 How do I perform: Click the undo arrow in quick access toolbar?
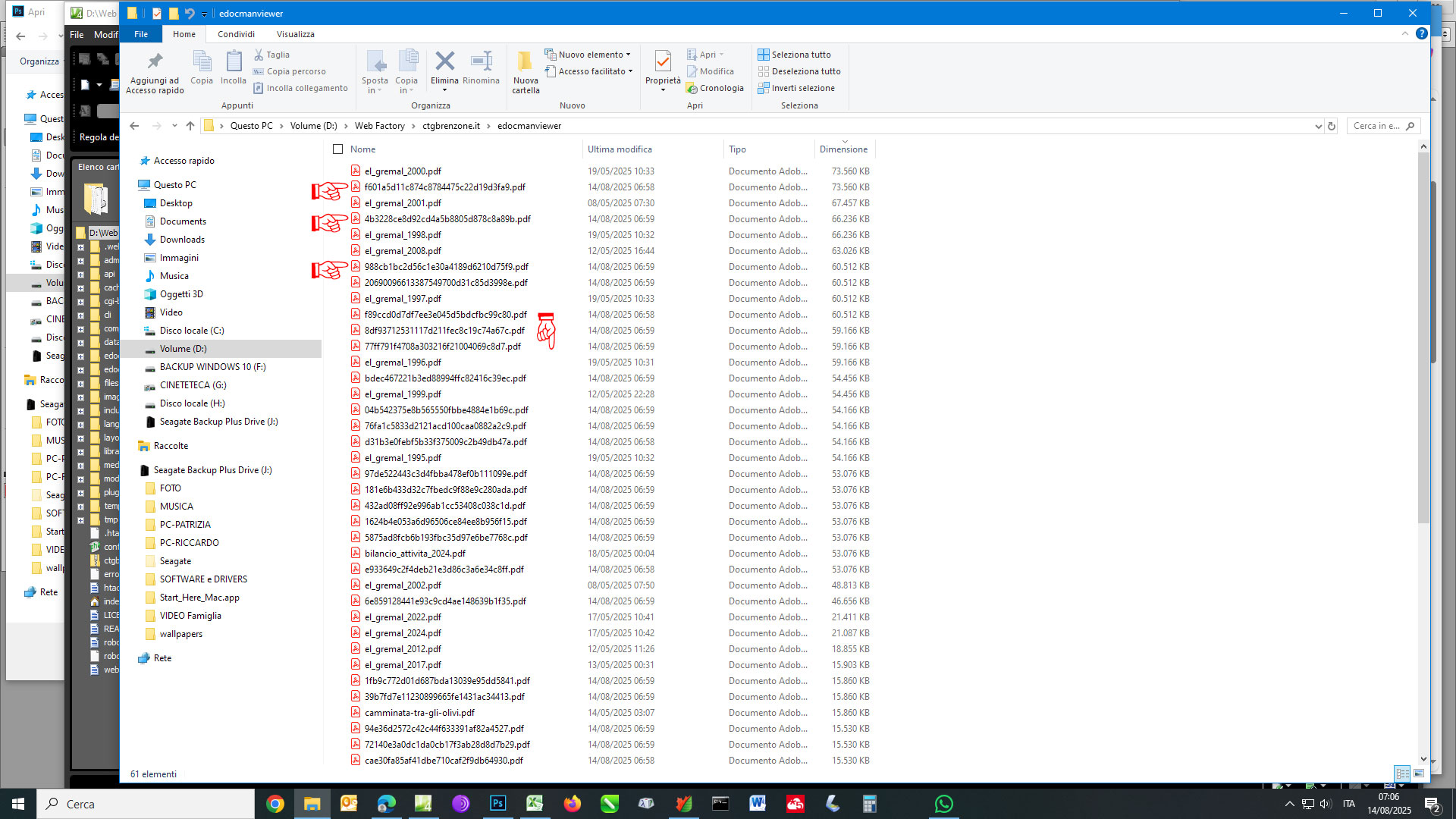[190, 13]
